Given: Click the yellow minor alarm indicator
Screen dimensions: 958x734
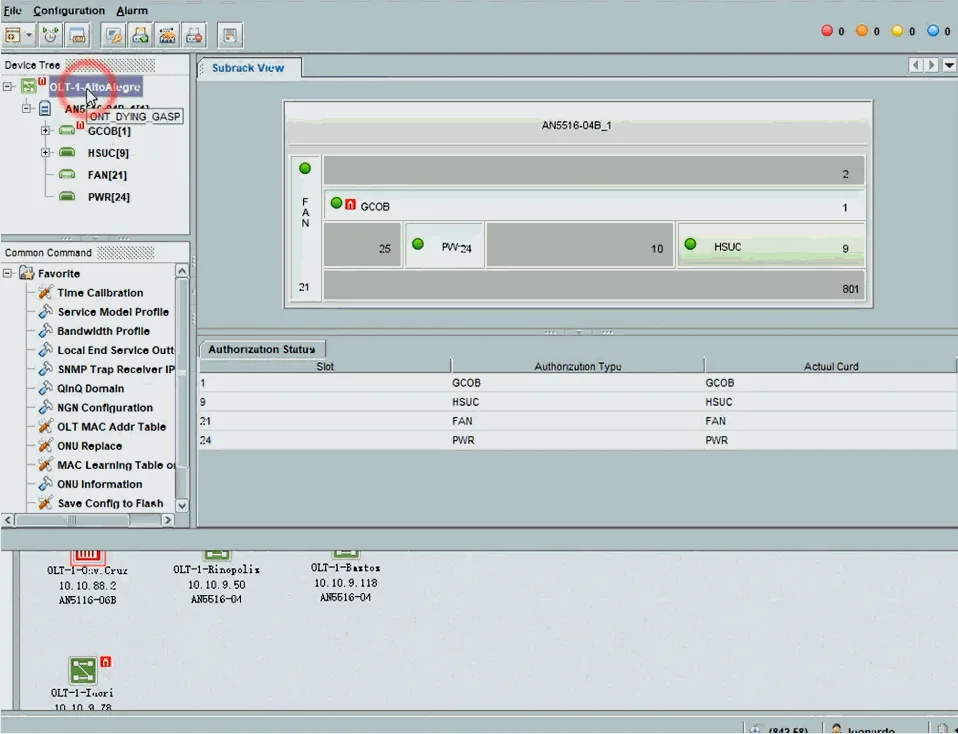Looking at the screenshot, I should pyautogui.click(x=897, y=31).
